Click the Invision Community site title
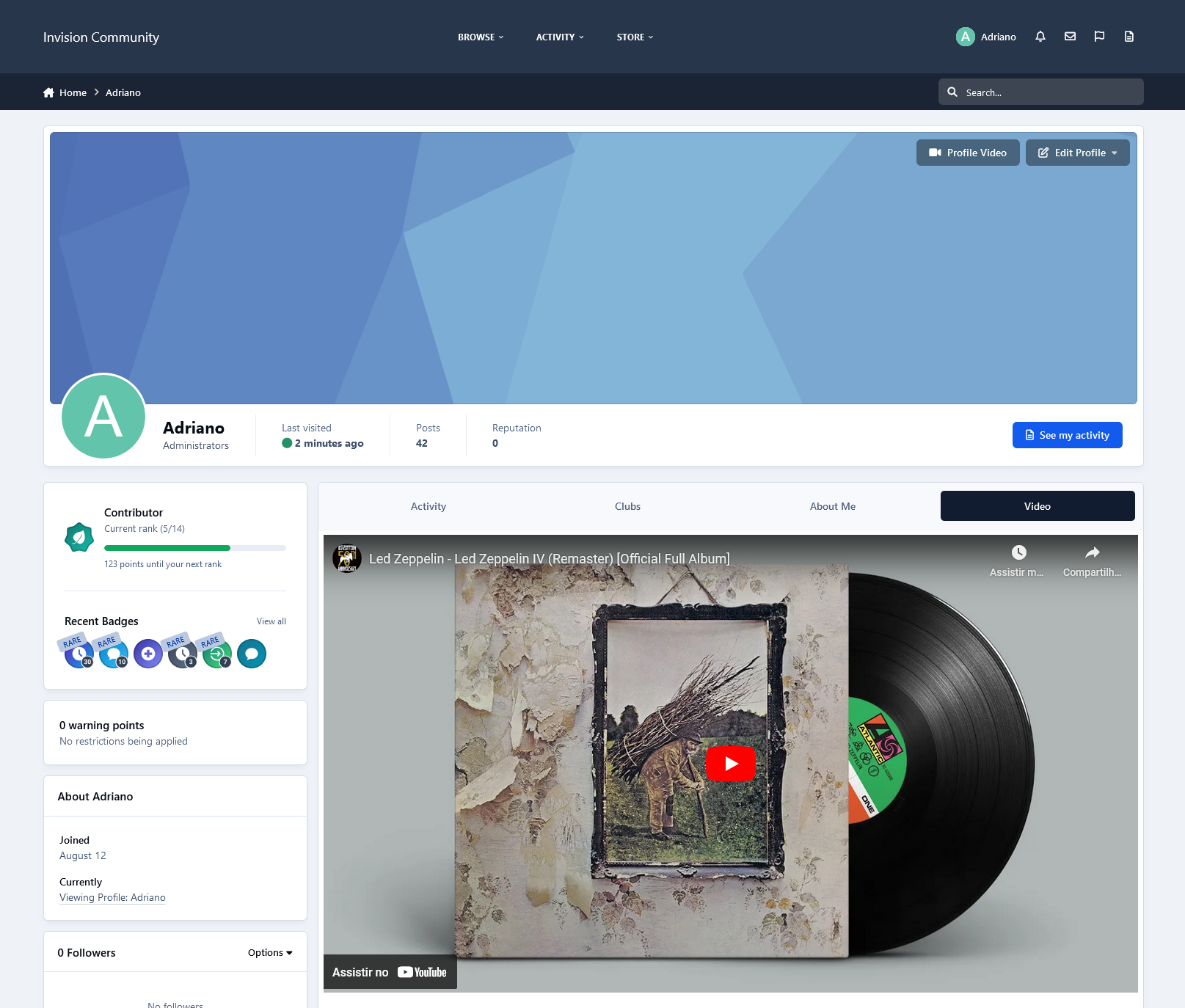This screenshot has height=1008, width=1185. pyautogui.click(x=101, y=37)
